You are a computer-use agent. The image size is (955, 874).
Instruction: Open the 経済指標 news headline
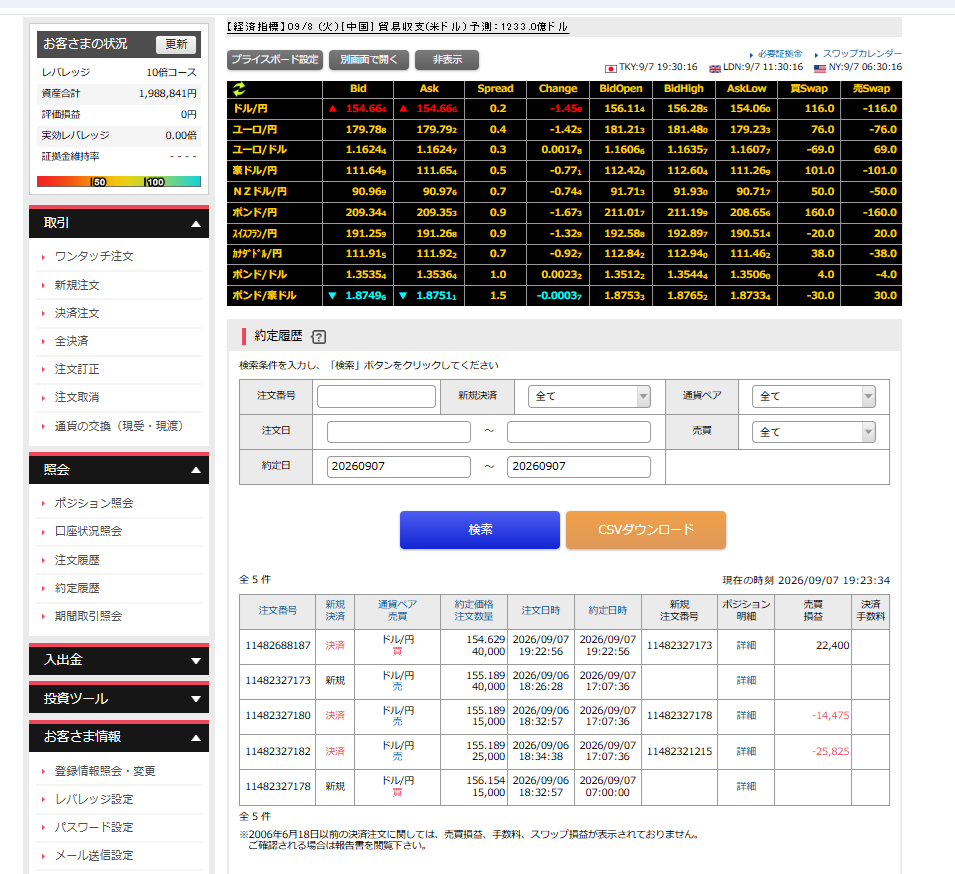click(398, 27)
